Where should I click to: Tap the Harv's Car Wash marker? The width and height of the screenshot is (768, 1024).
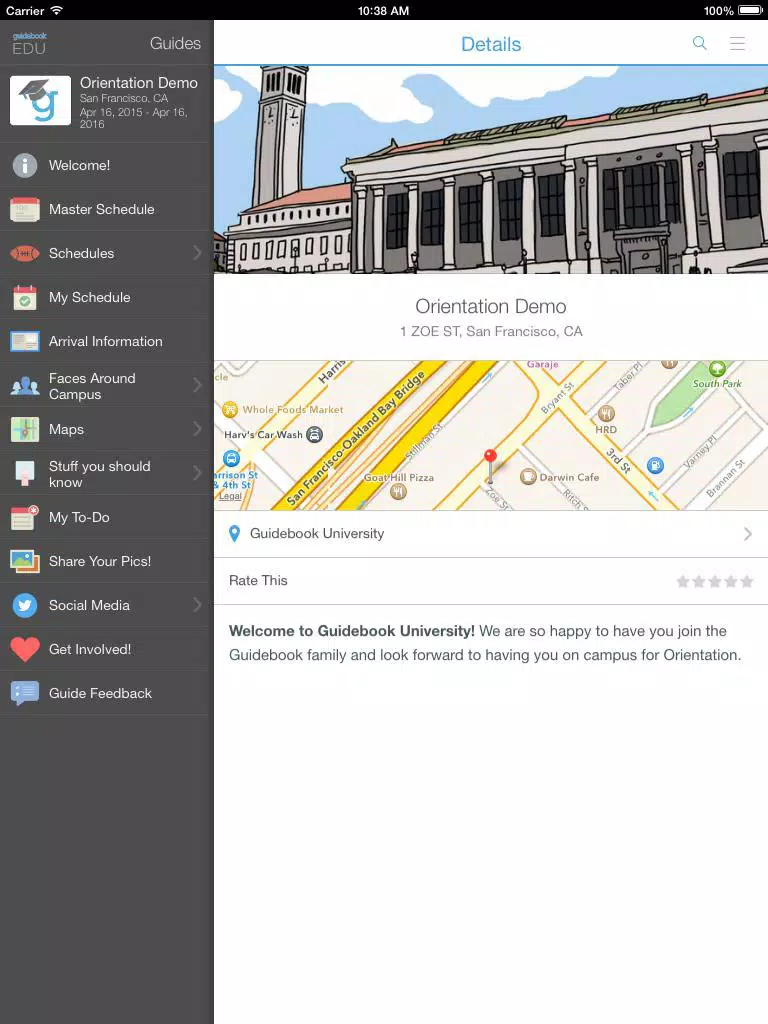pos(315,434)
